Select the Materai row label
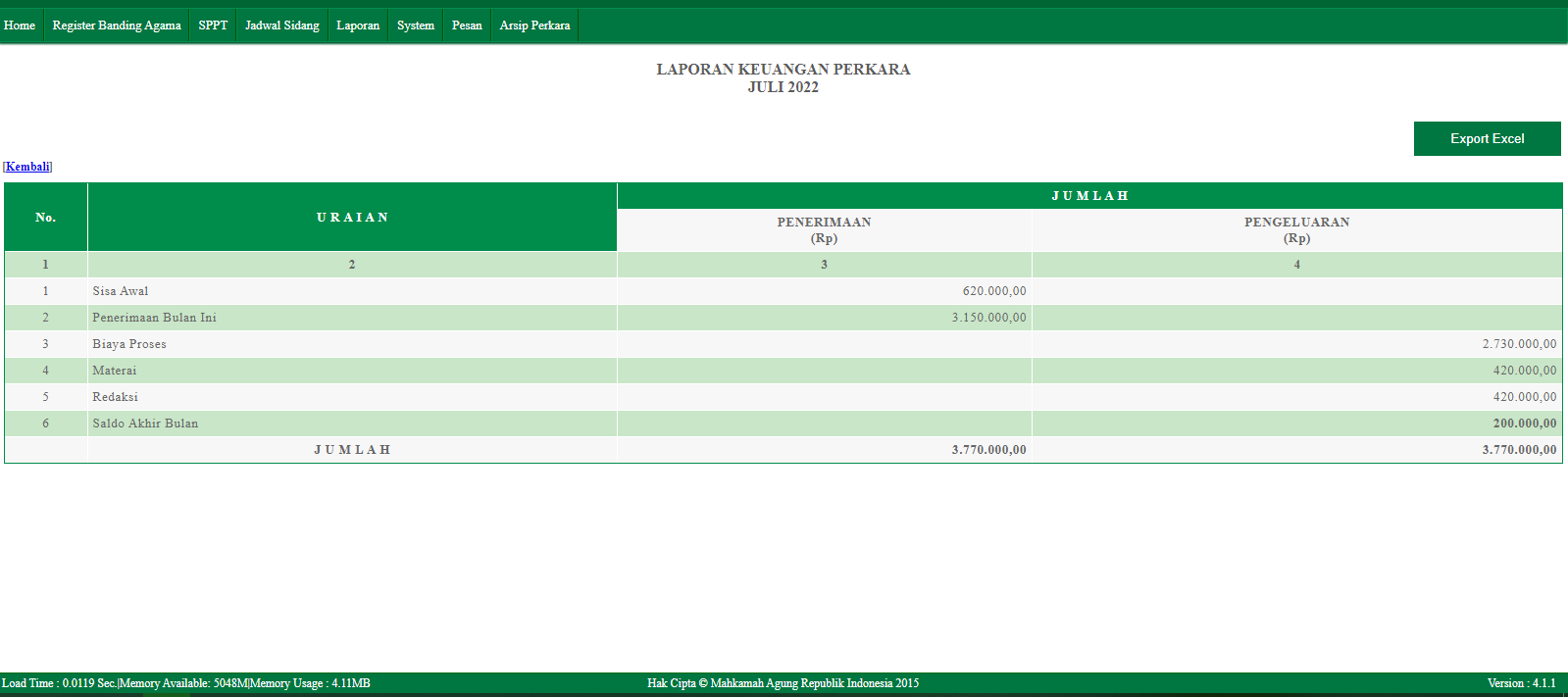This screenshot has height=697, width=1568. pyautogui.click(x=115, y=371)
